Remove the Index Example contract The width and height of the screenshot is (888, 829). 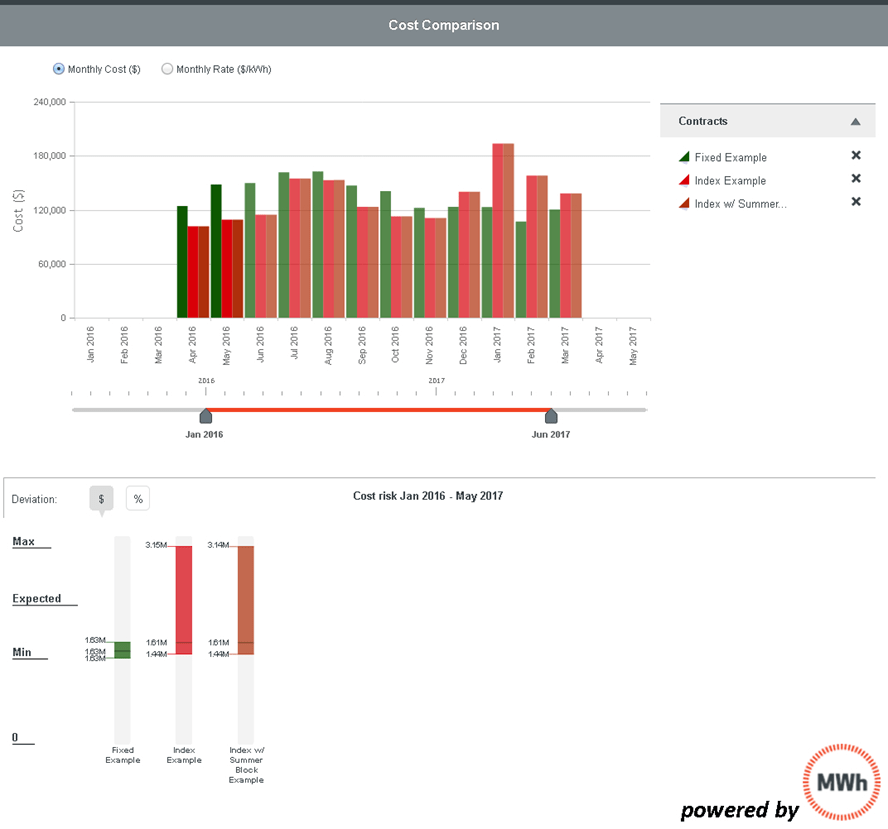(x=855, y=179)
